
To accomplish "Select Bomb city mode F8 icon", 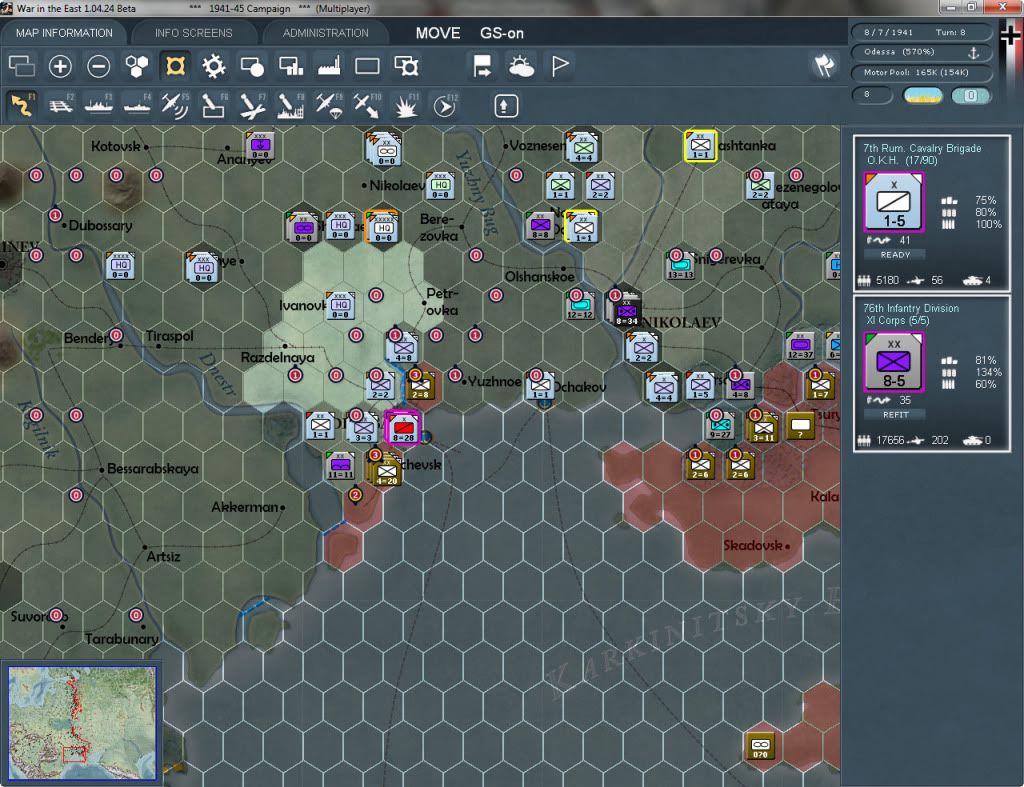I will pyautogui.click(x=291, y=105).
